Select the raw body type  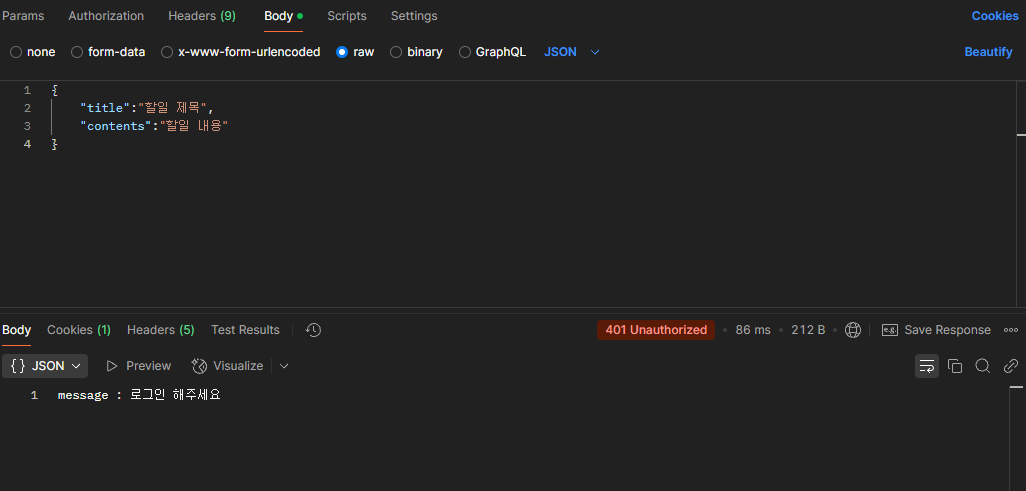[x=355, y=52]
